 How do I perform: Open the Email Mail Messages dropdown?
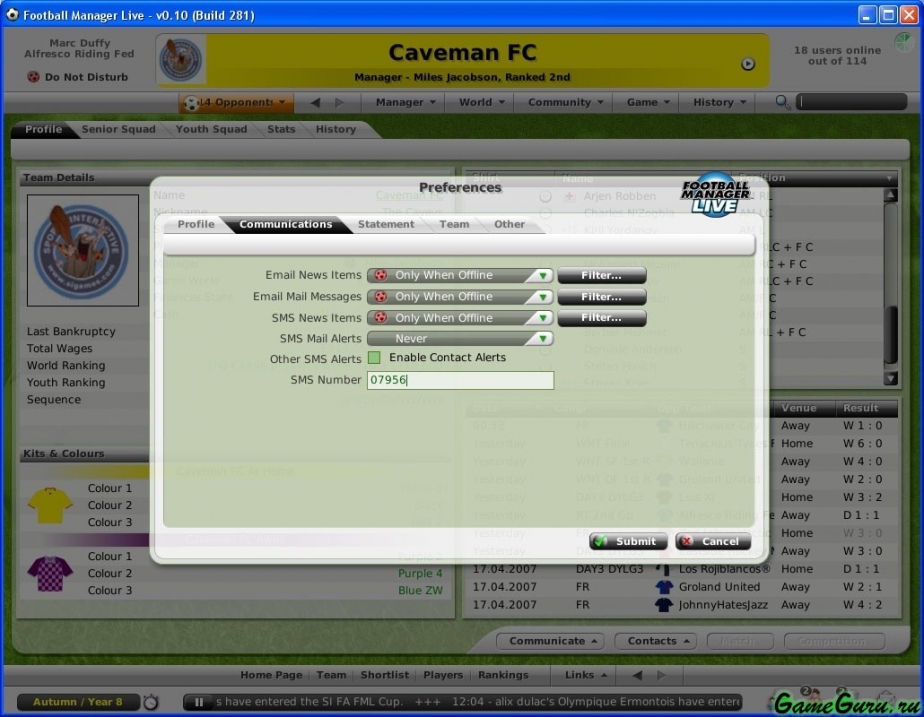(460, 296)
